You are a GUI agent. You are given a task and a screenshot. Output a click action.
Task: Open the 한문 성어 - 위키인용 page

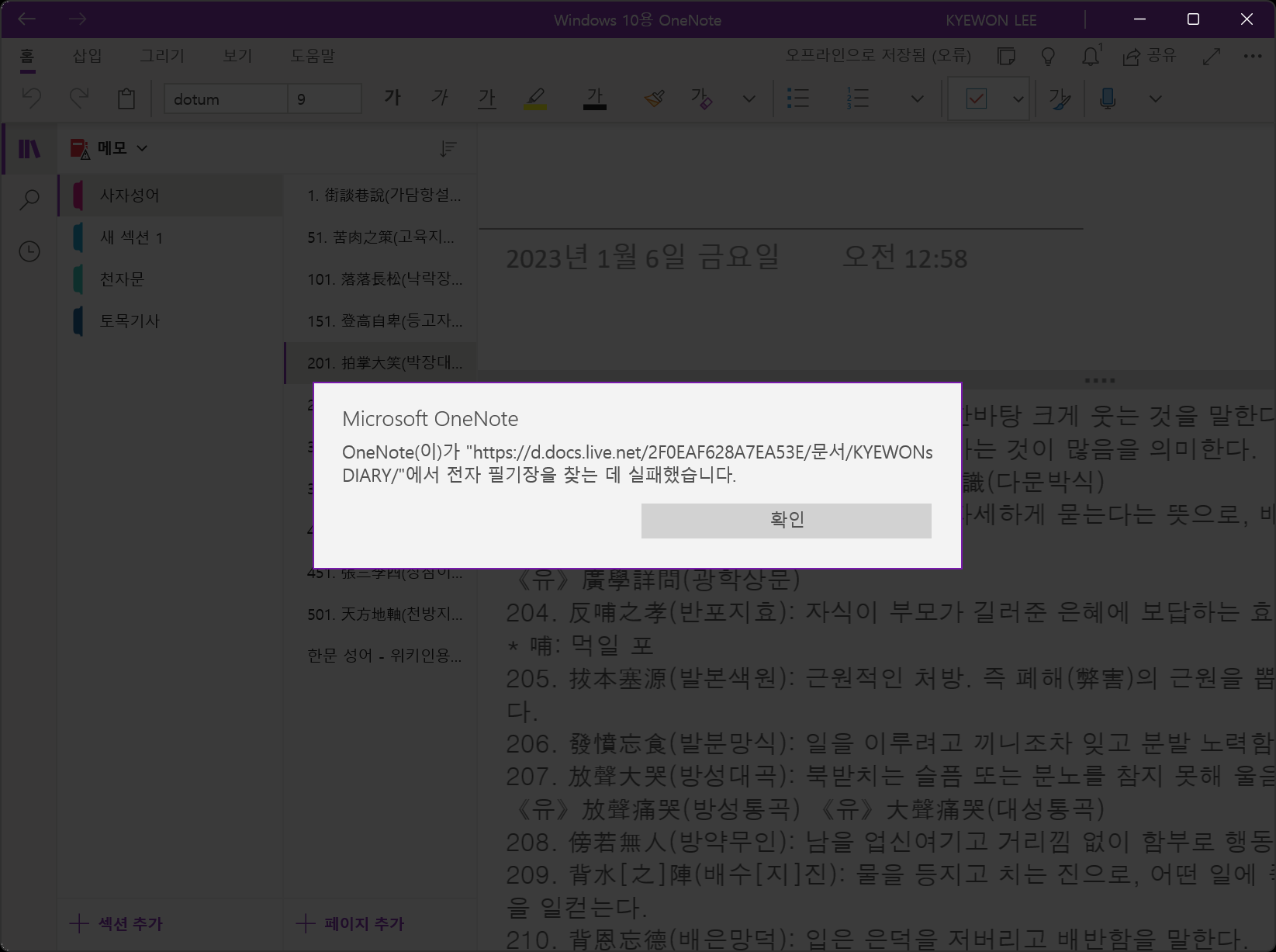tap(380, 656)
